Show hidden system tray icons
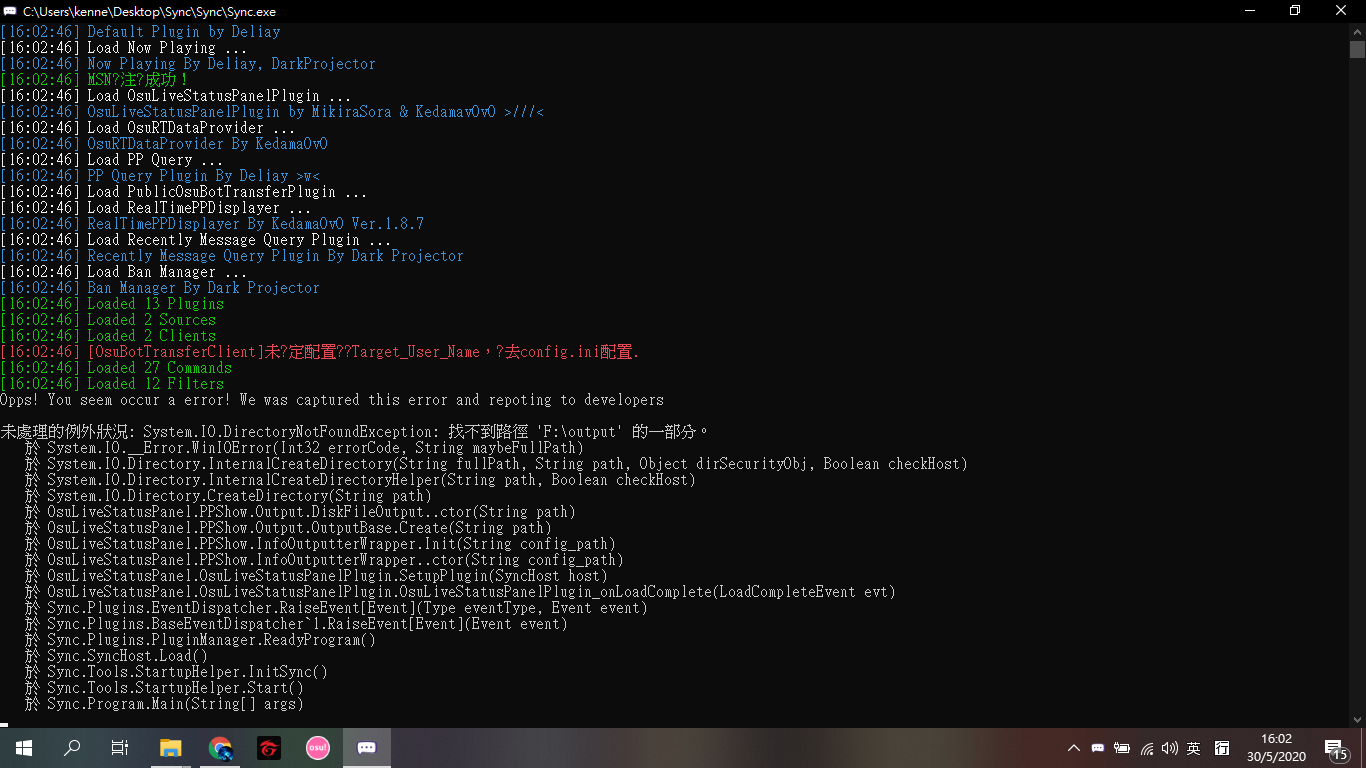This screenshot has width=1366, height=768. tap(1073, 748)
